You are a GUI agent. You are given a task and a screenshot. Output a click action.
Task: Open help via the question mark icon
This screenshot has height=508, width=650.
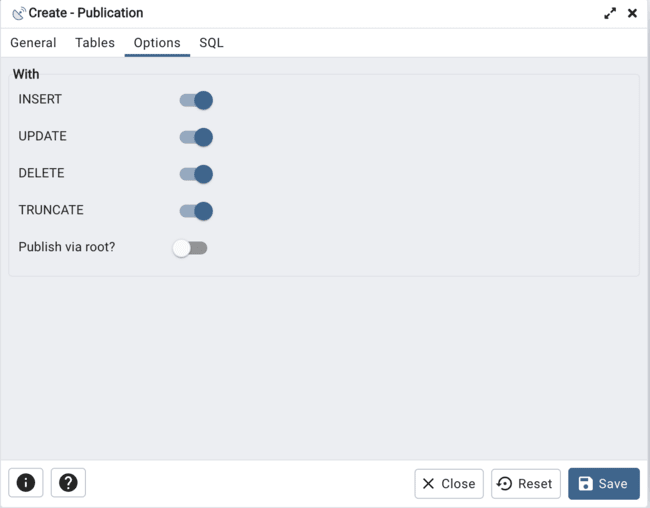[68, 483]
